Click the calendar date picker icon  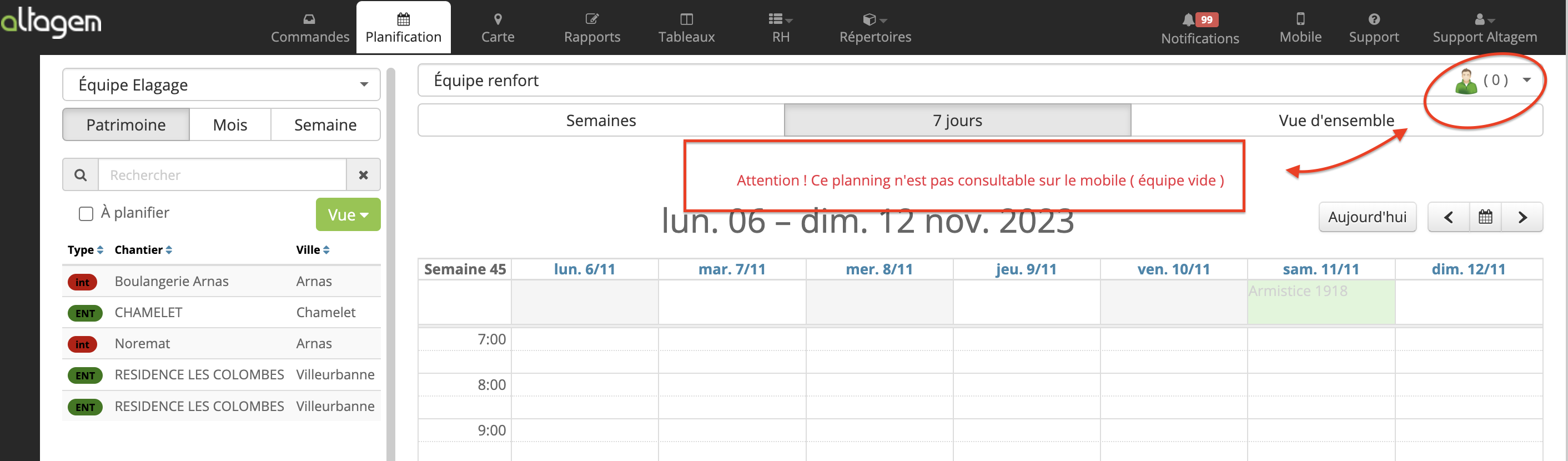point(1485,217)
